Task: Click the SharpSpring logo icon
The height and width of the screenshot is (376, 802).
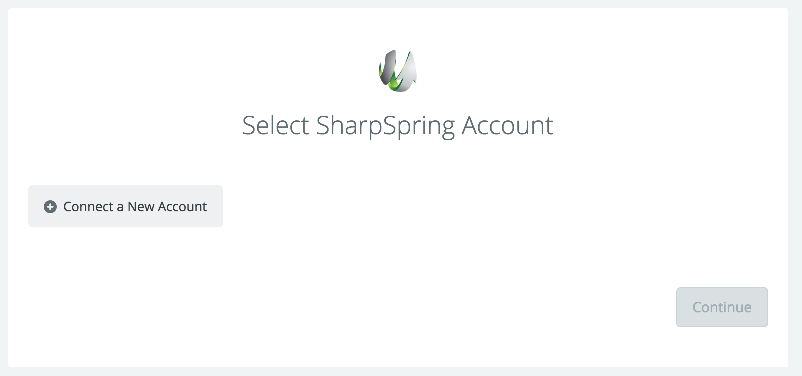Action: click(x=397, y=71)
